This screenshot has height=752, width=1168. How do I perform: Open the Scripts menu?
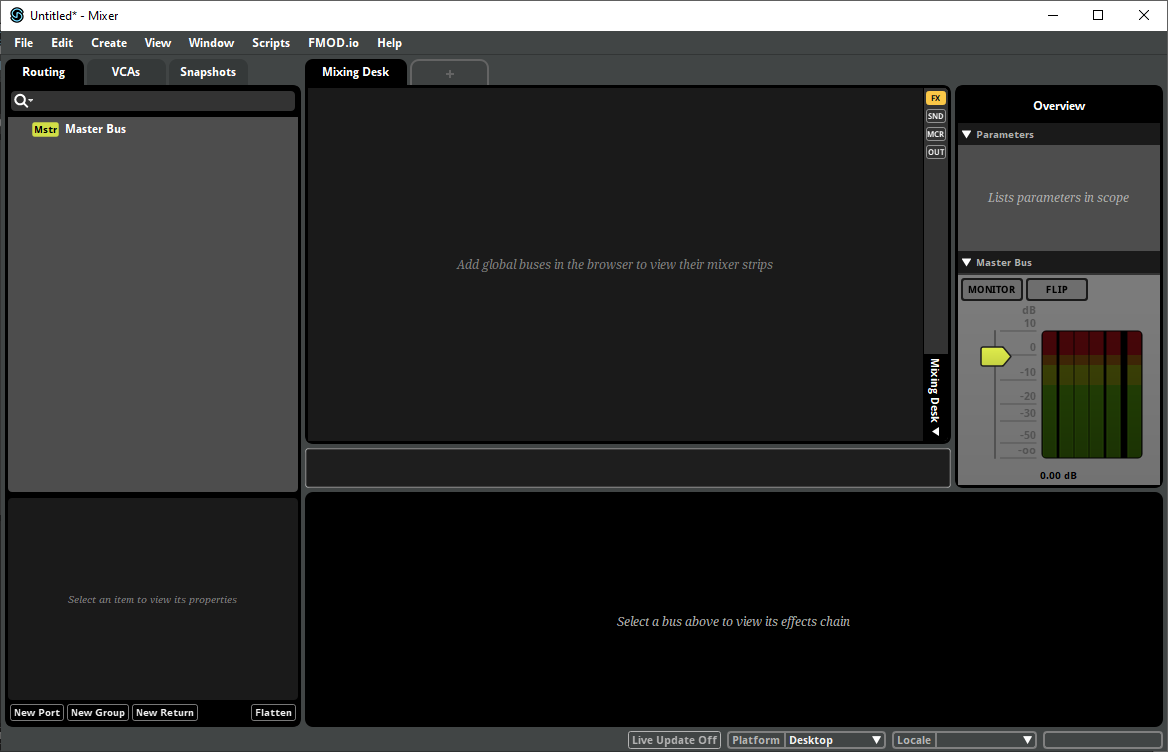(270, 43)
